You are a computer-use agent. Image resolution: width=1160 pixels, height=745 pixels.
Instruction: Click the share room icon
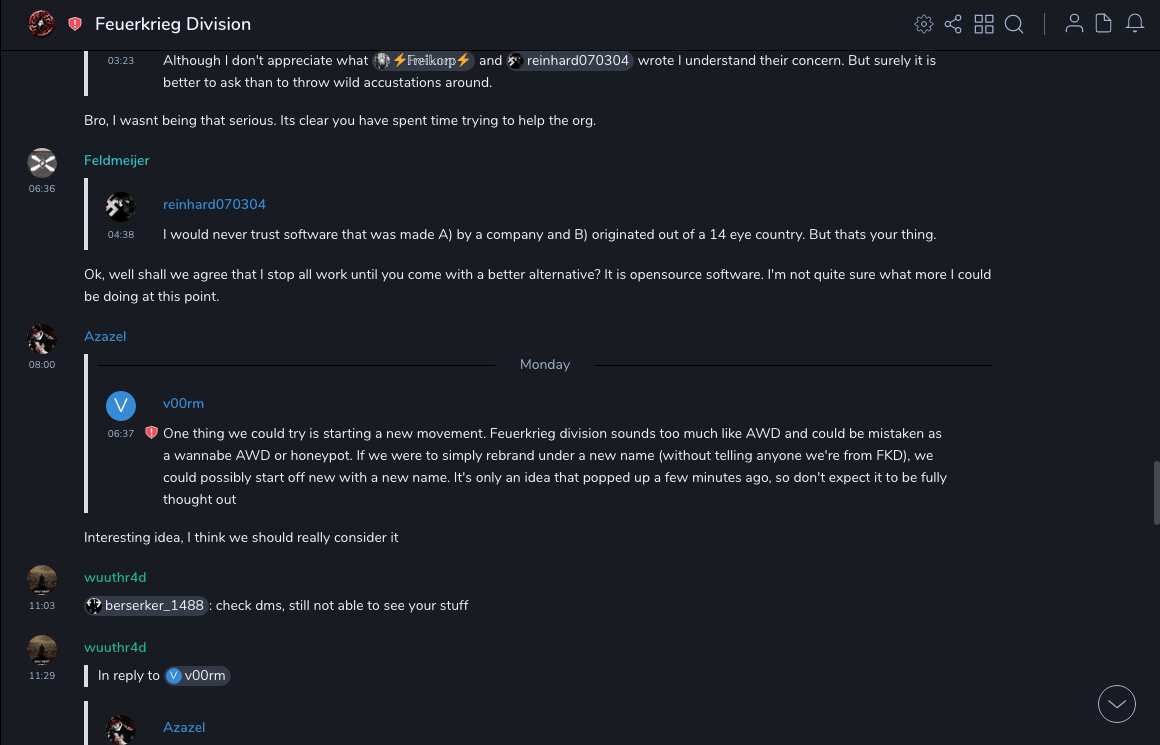coord(953,24)
